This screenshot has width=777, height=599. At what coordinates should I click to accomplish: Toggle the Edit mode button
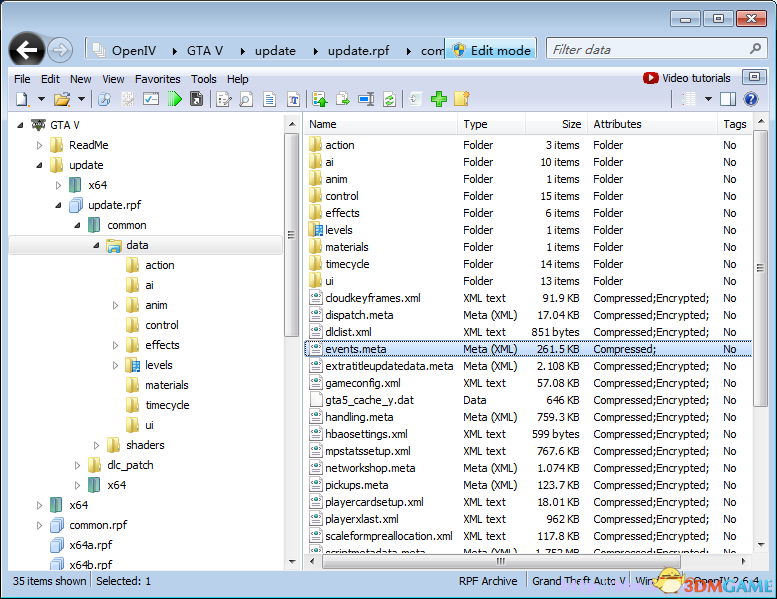click(x=491, y=50)
